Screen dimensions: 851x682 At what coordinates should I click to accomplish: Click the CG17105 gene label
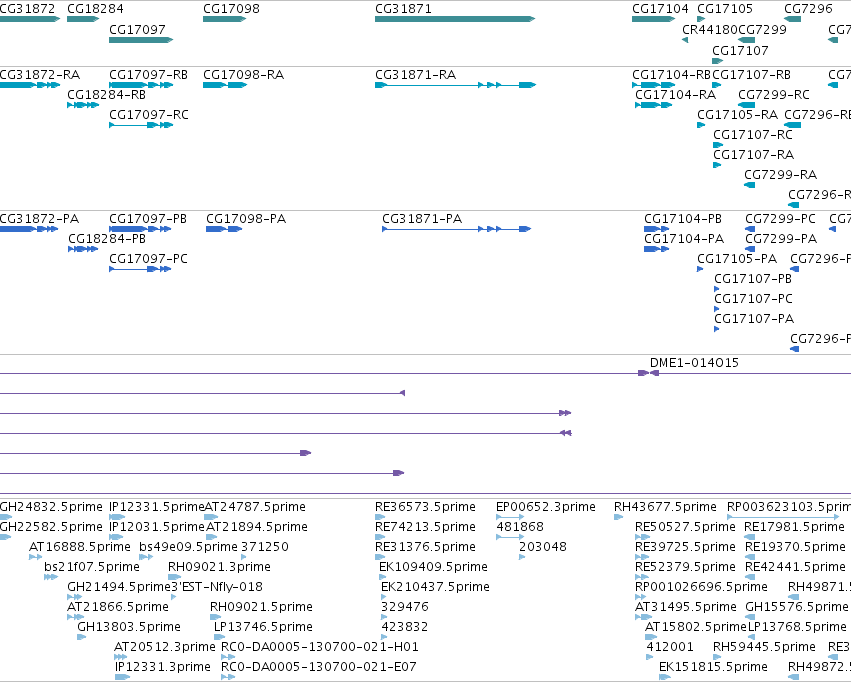click(x=725, y=9)
